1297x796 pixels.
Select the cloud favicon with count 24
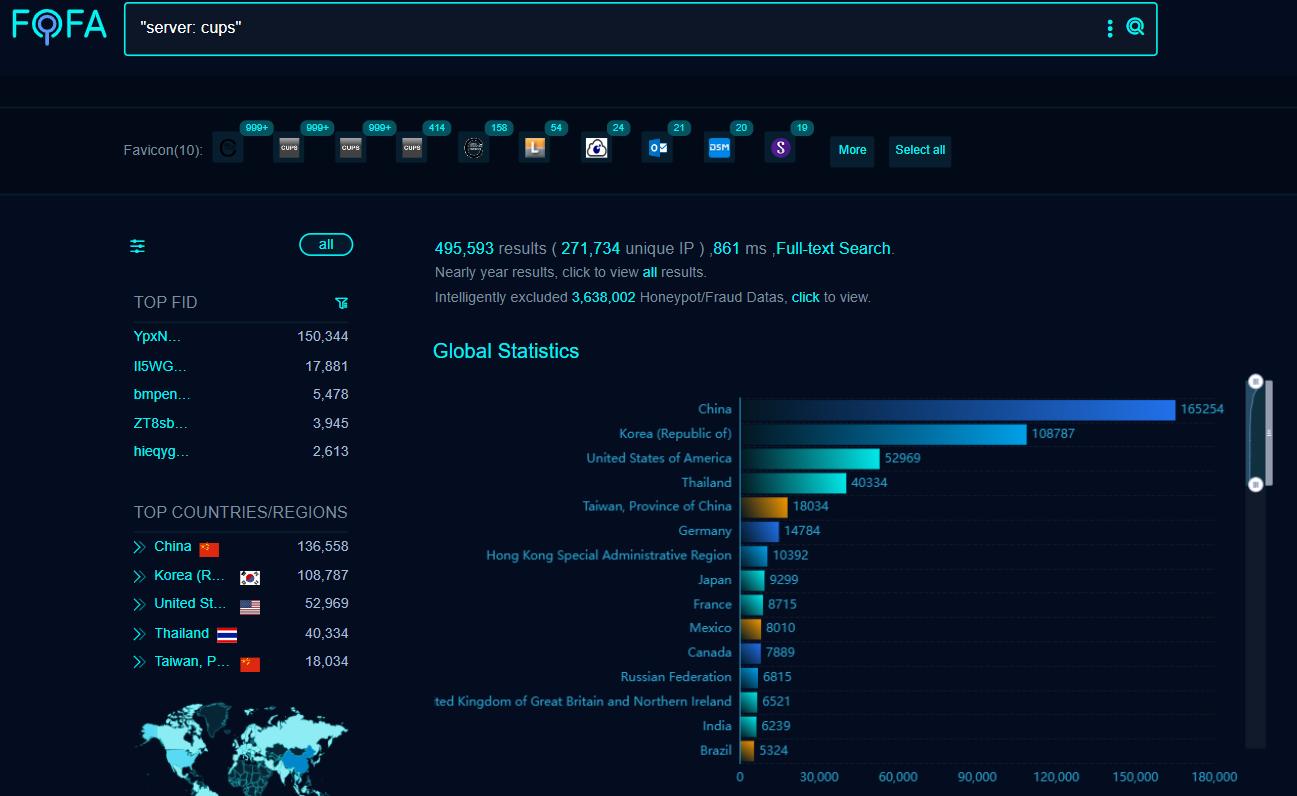597,149
